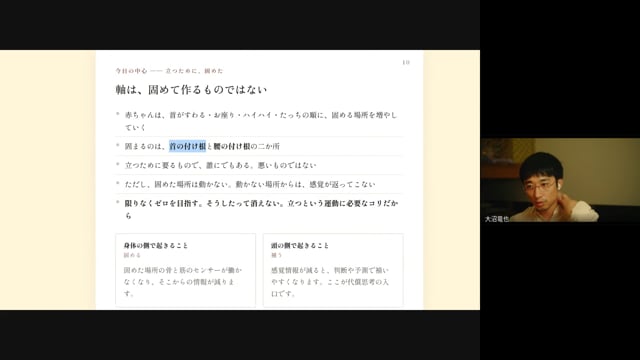Image resolution: width=640 pixels, height=360 pixels.
Task: Click the bullet beginning ただし、固めた場所は動かない
Action: [250, 184]
